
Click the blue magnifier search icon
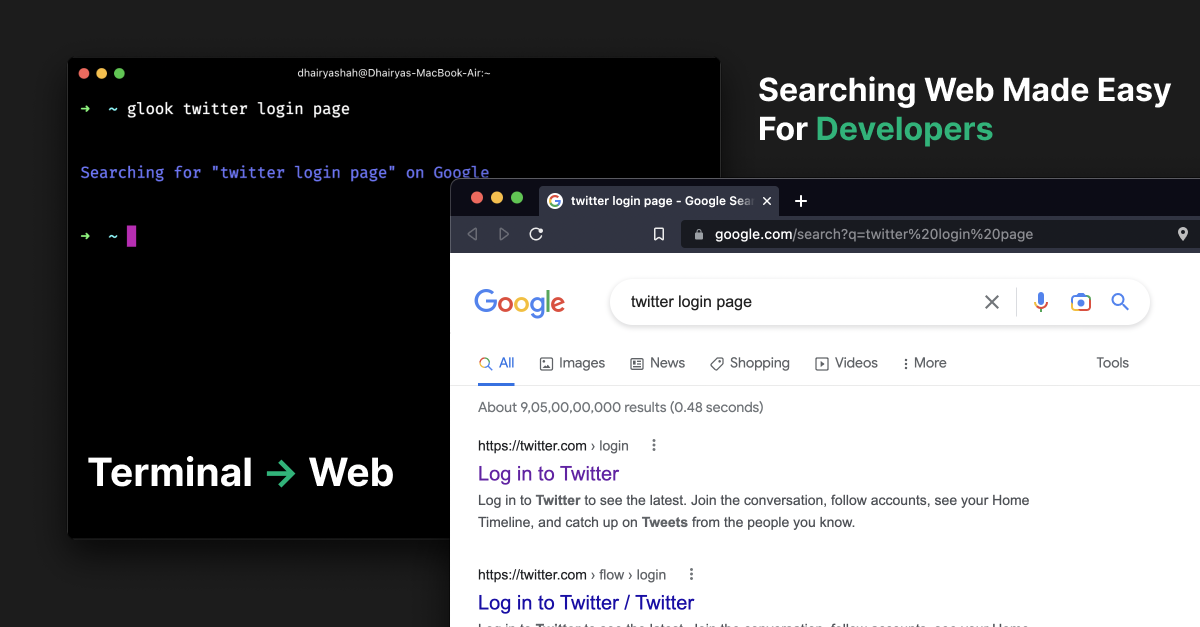[1119, 301]
